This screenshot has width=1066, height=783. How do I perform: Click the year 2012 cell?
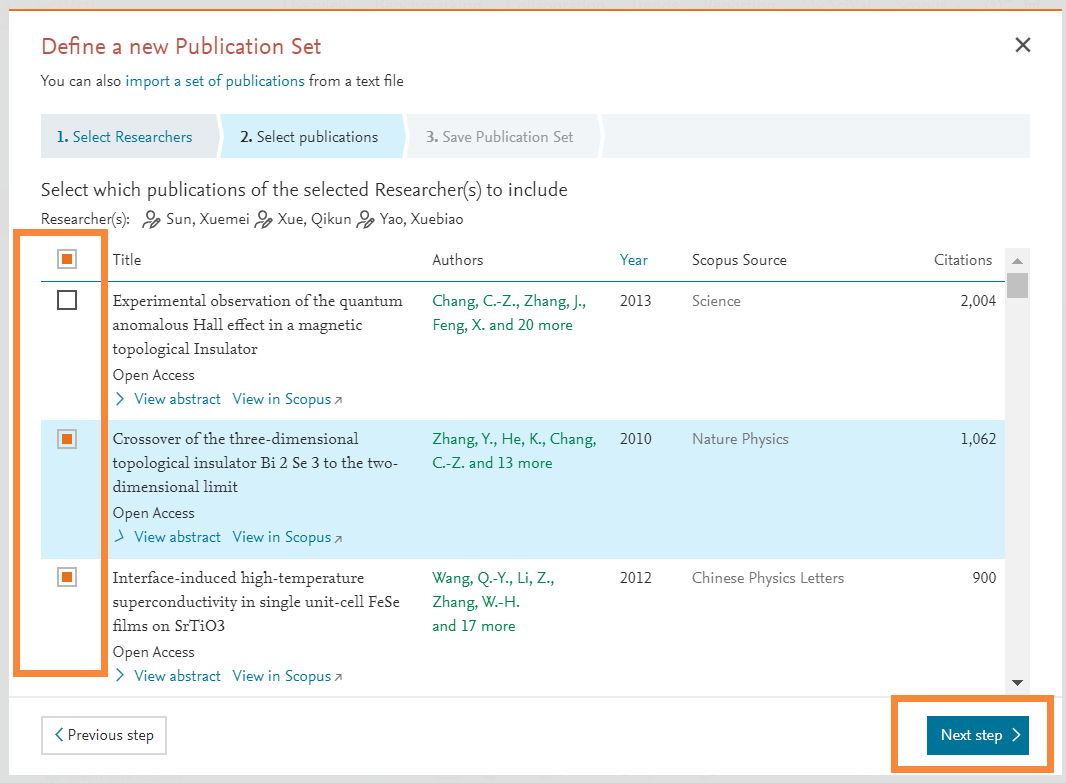point(635,578)
